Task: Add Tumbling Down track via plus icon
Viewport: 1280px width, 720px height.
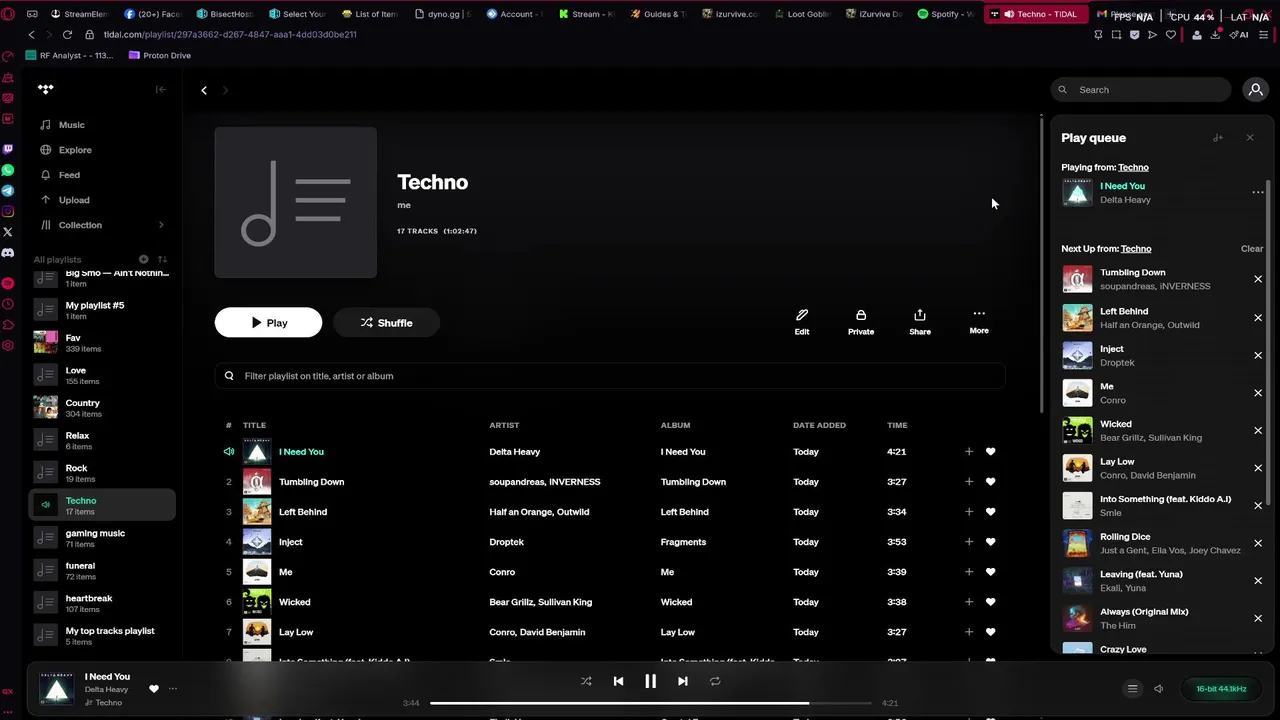Action: [968, 482]
